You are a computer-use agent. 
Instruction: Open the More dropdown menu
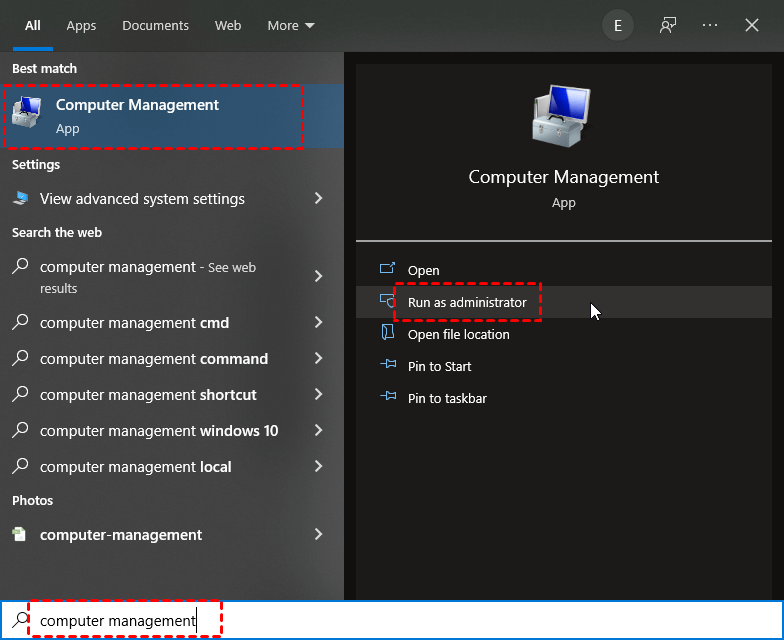tap(291, 26)
